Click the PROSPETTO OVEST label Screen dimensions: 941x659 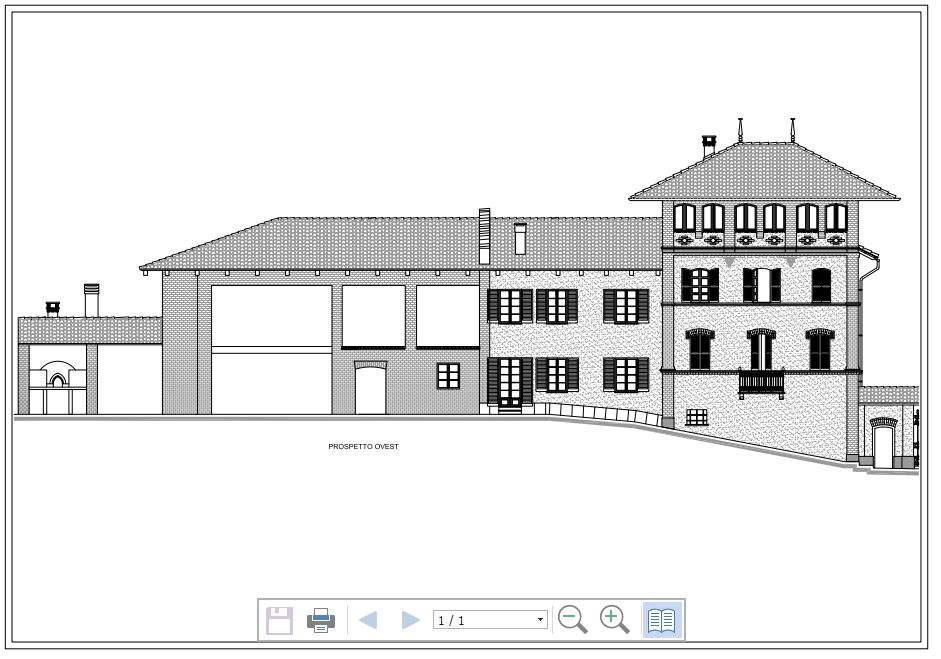point(363,447)
